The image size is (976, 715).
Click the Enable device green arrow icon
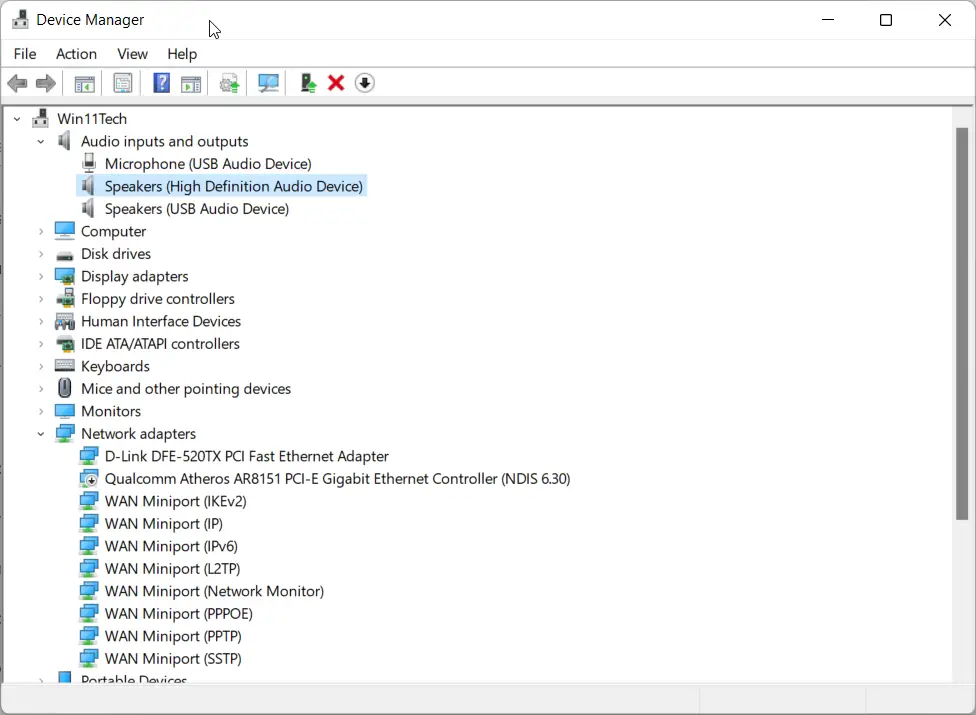(x=307, y=83)
